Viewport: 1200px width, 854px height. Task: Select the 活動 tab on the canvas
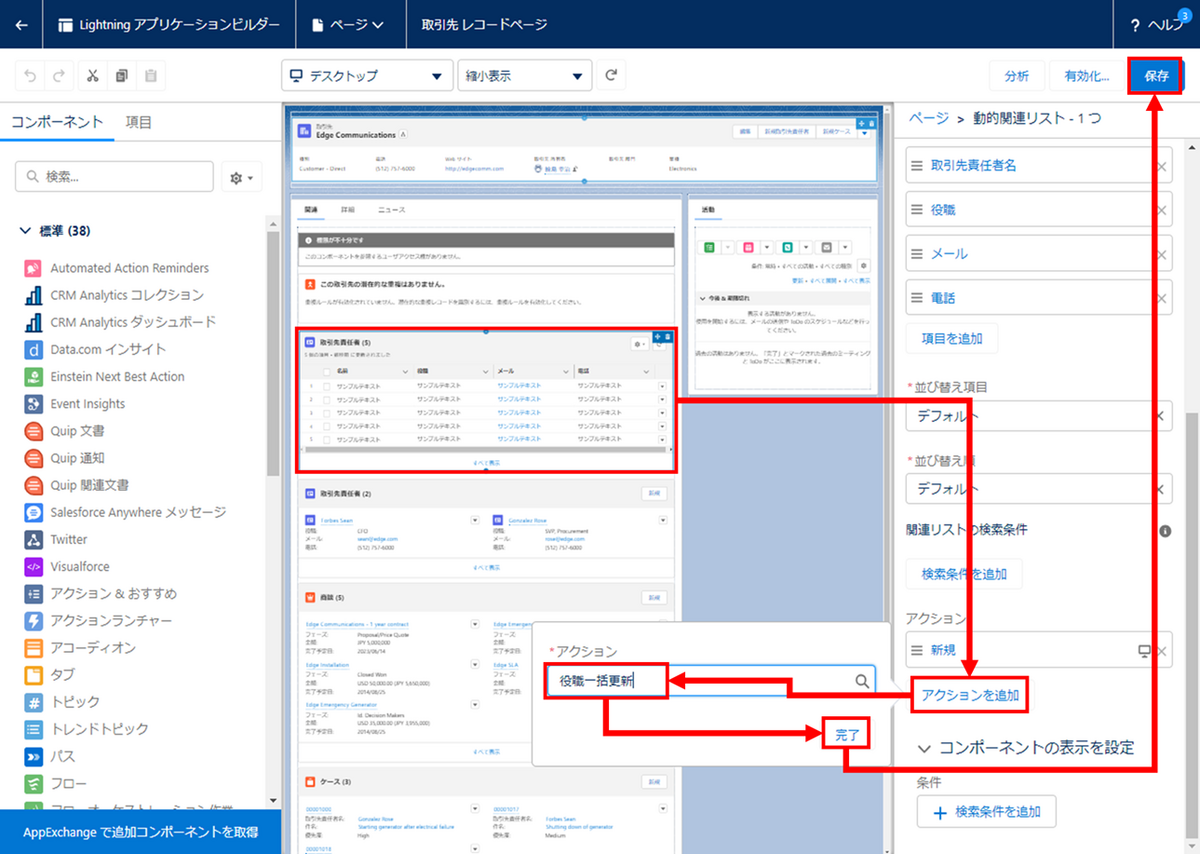708,210
